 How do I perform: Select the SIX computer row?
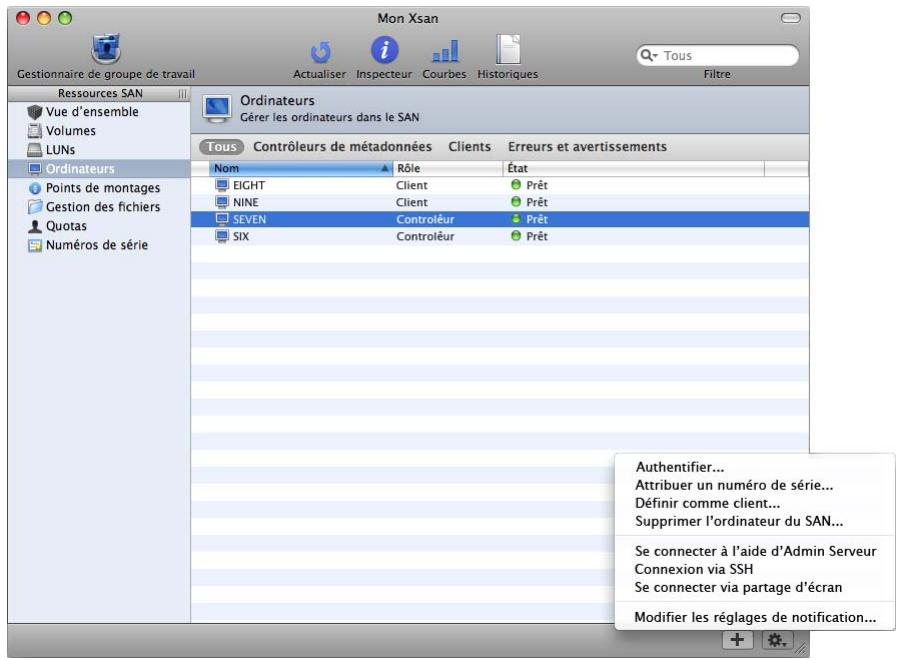499,236
